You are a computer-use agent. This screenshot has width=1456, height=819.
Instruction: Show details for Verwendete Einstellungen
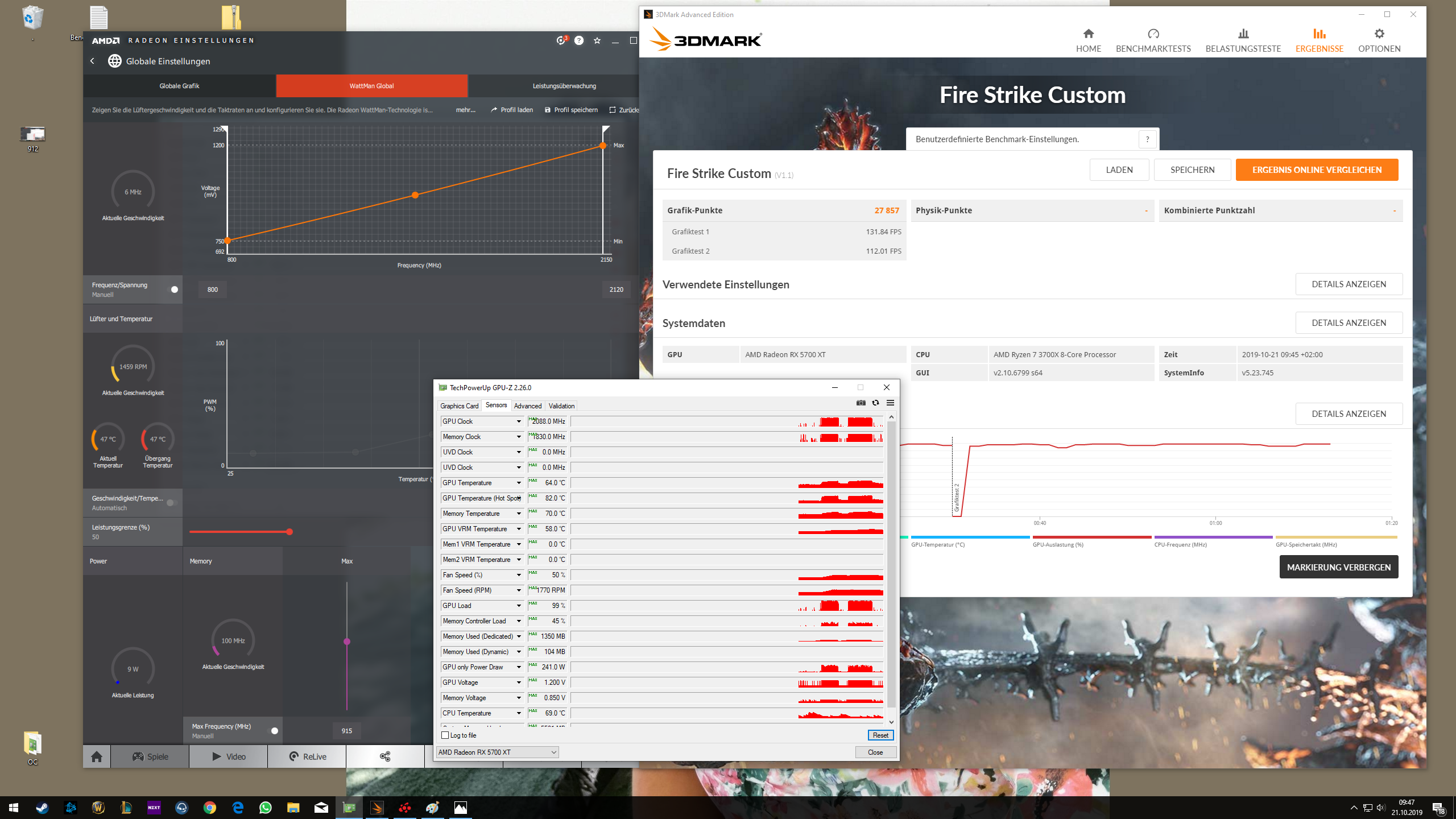[1349, 284]
